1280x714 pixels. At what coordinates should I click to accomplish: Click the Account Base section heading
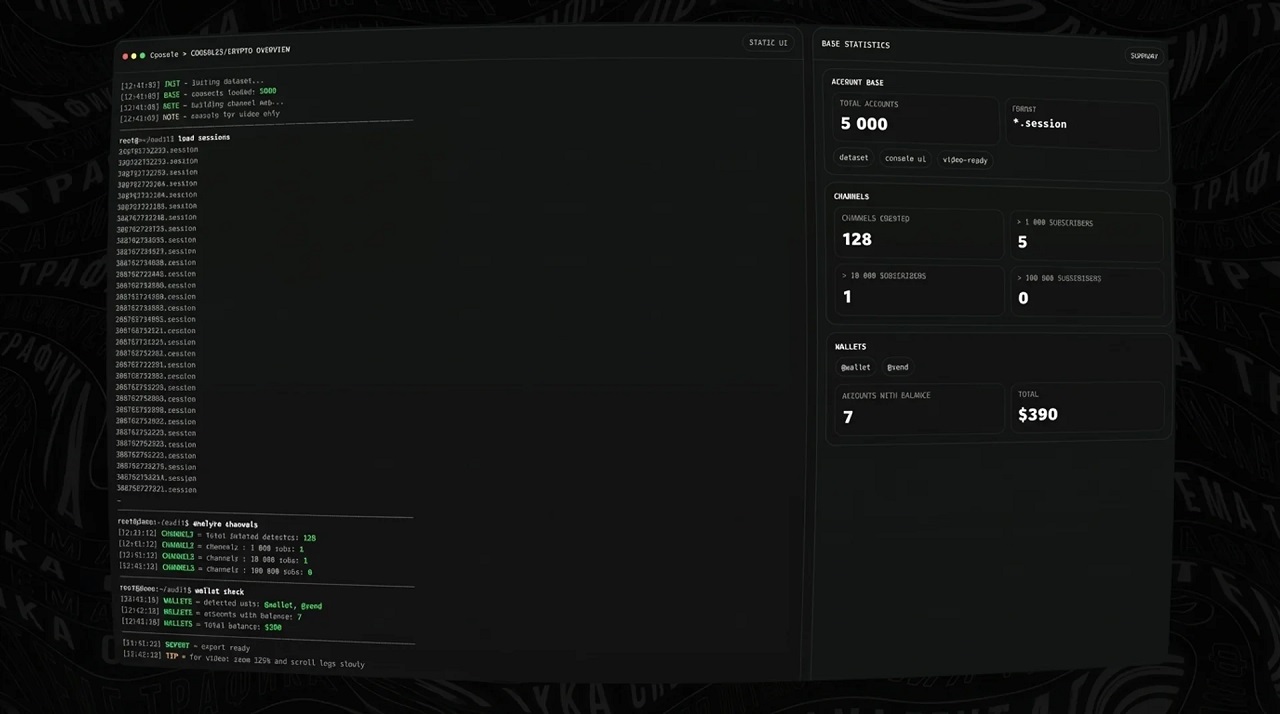[x=857, y=82]
